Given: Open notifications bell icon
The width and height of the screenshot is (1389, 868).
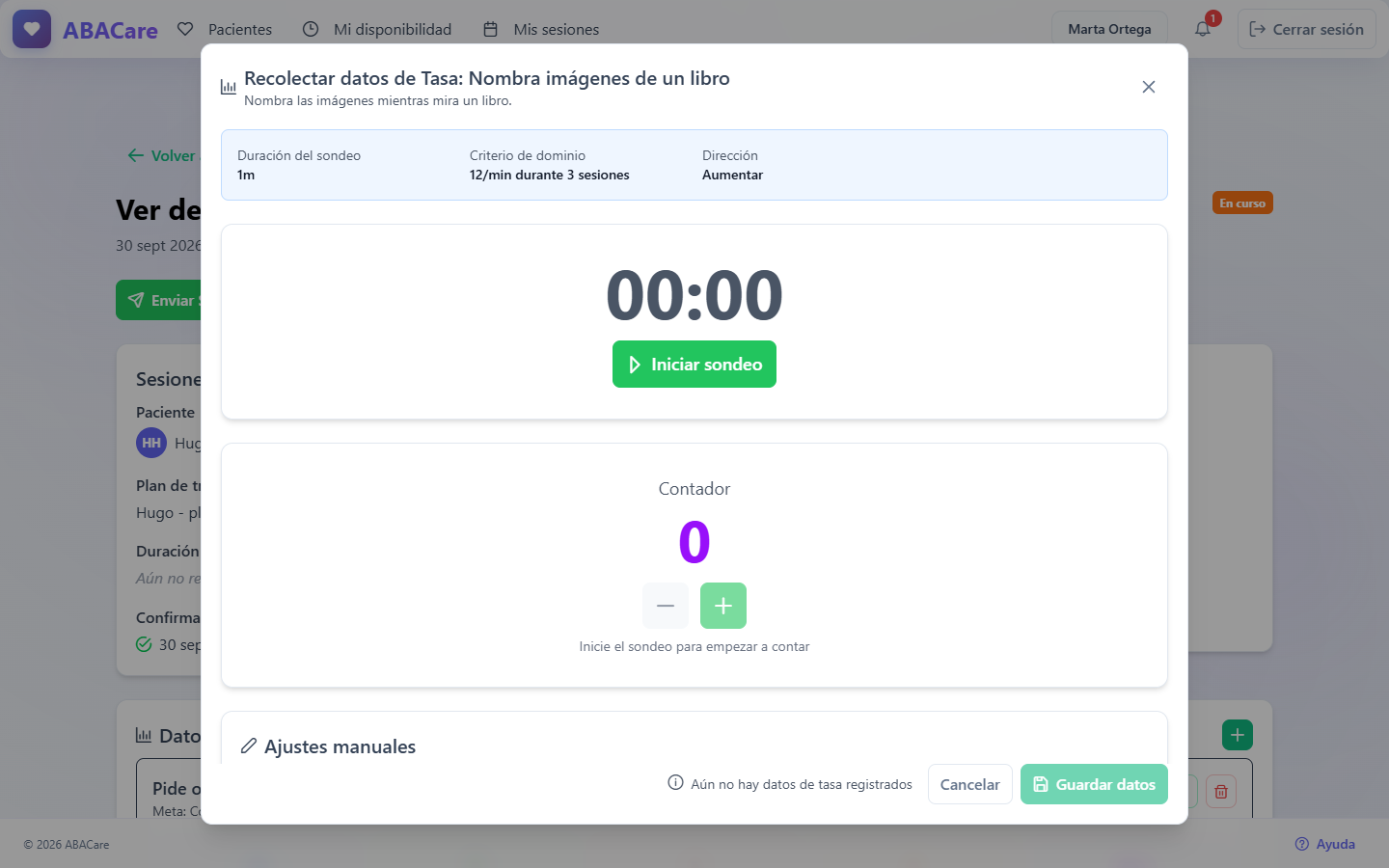Looking at the screenshot, I should click(1203, 29).
